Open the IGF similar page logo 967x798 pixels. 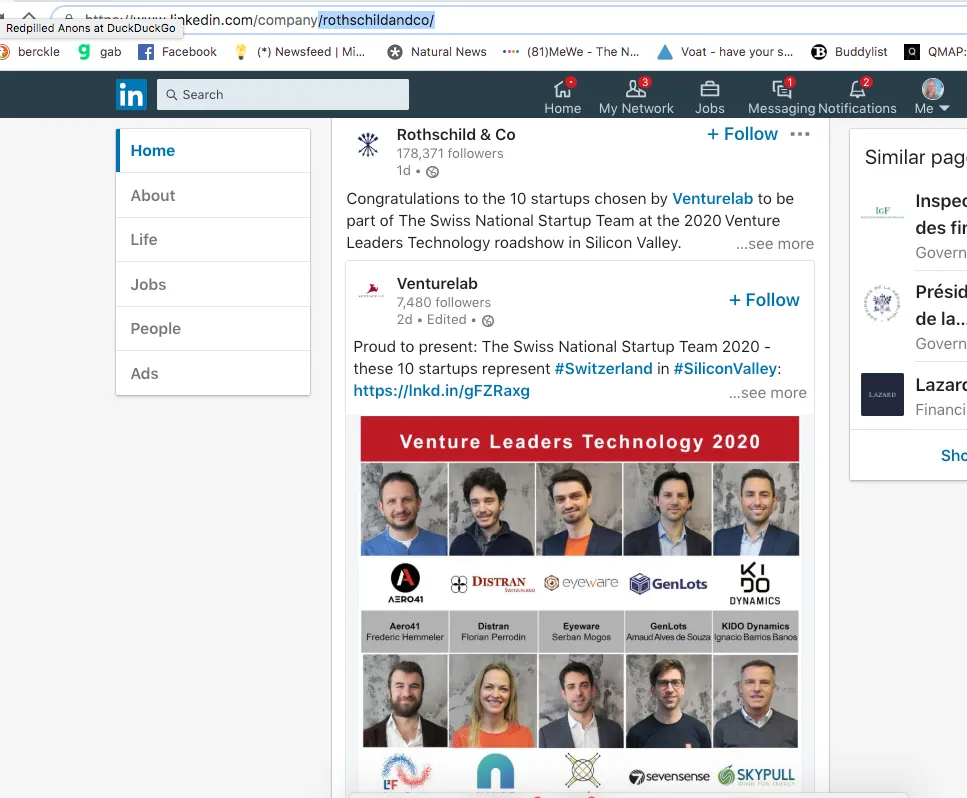(883, 213)
